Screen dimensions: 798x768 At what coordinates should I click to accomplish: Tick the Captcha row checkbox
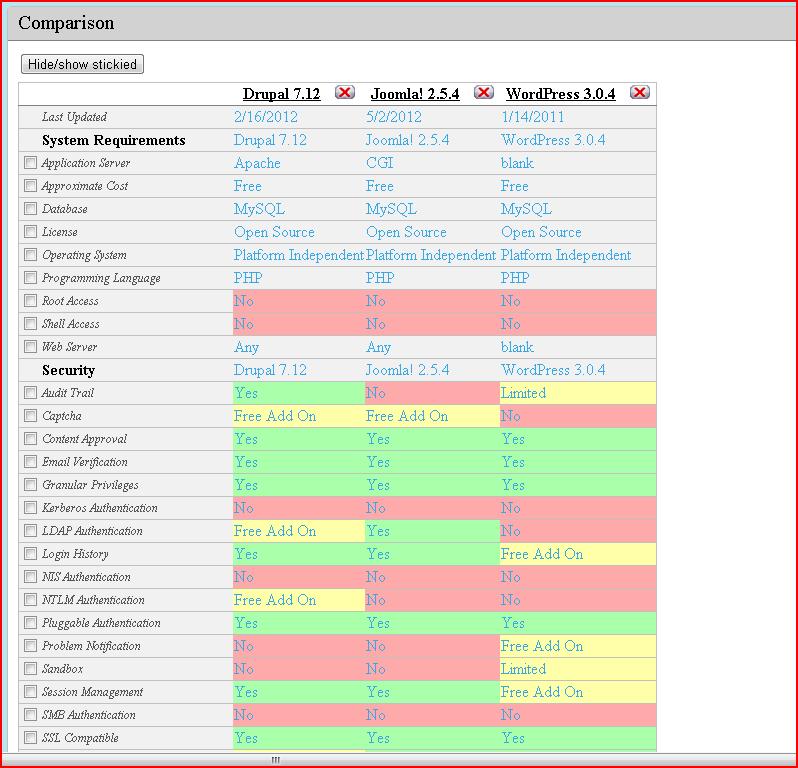click(31, 415)
